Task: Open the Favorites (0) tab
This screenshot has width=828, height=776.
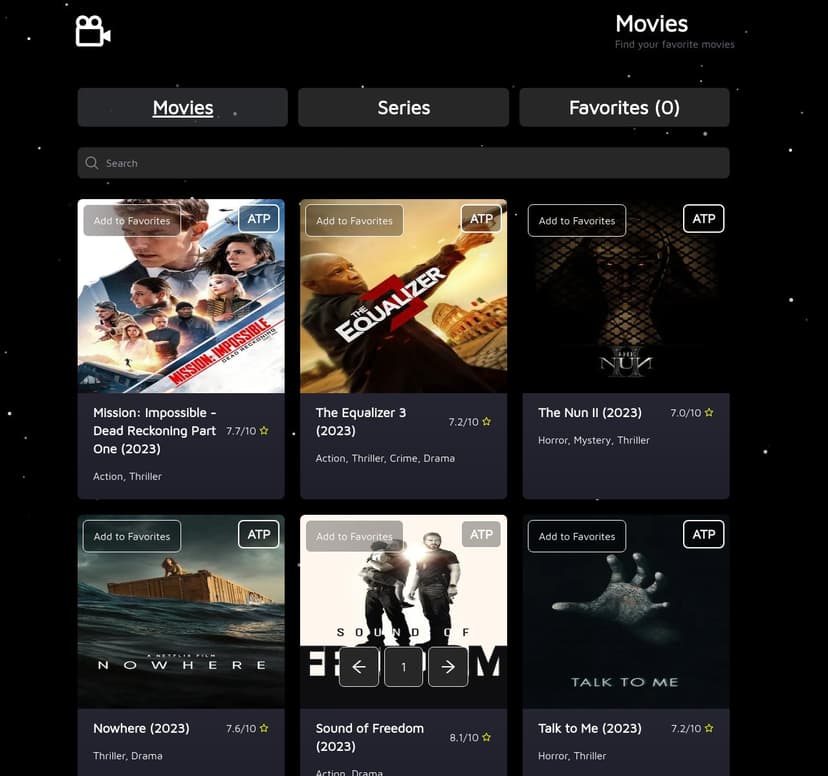Action: 624,107
